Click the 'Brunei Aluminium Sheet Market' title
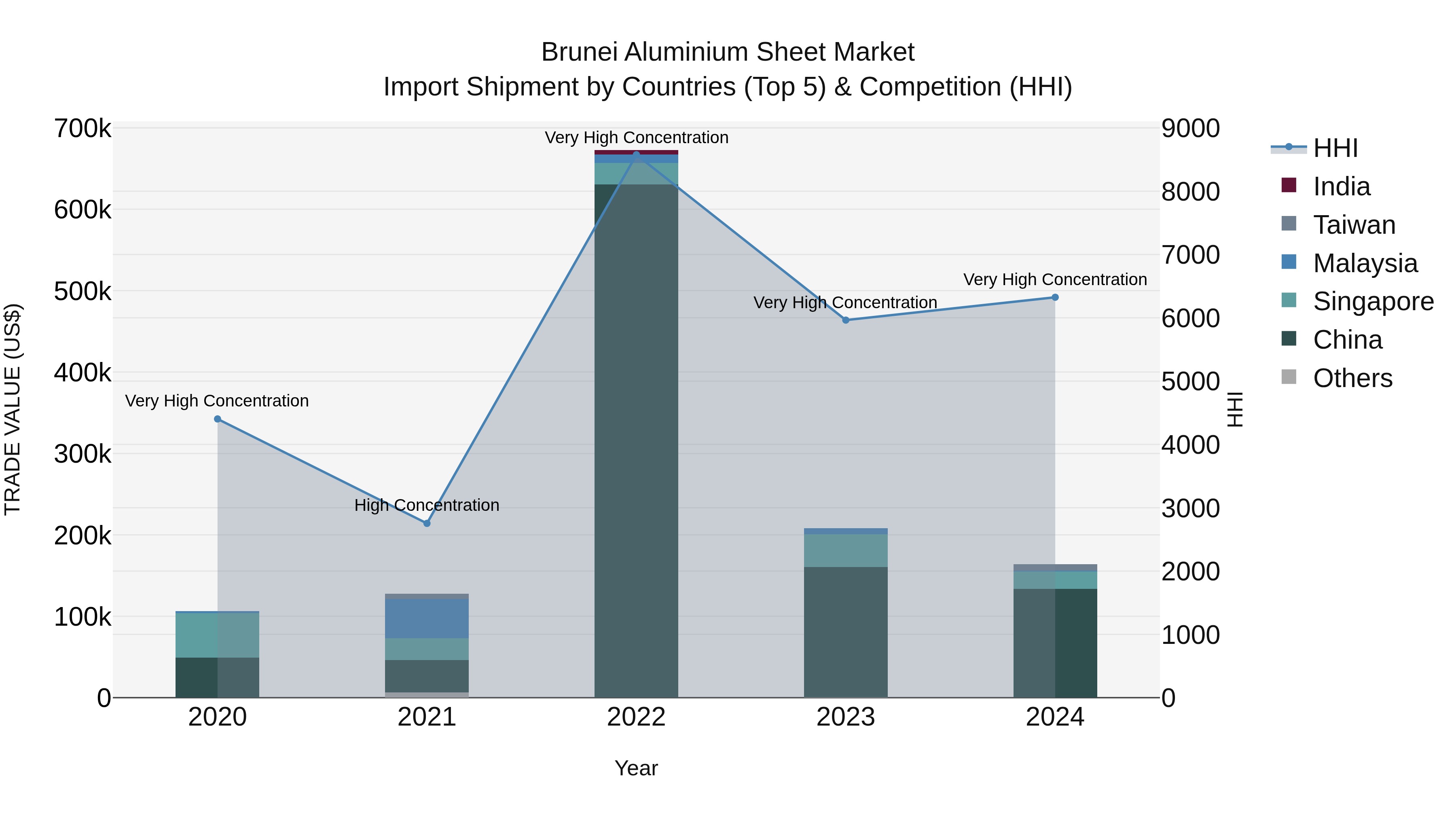 (728, 52)
